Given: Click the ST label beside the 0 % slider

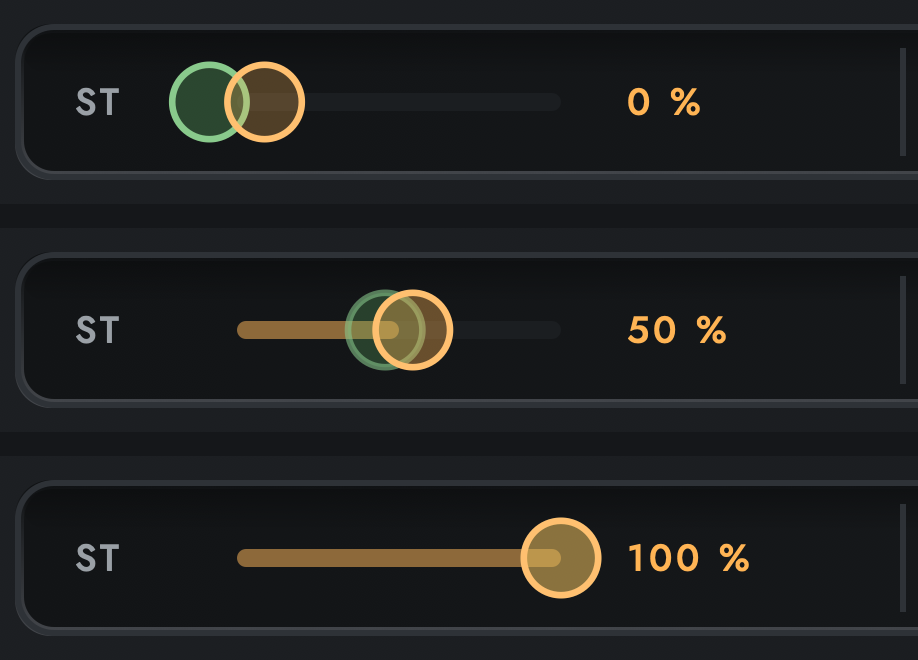Looking at the screenshot, I should (98, 102).
